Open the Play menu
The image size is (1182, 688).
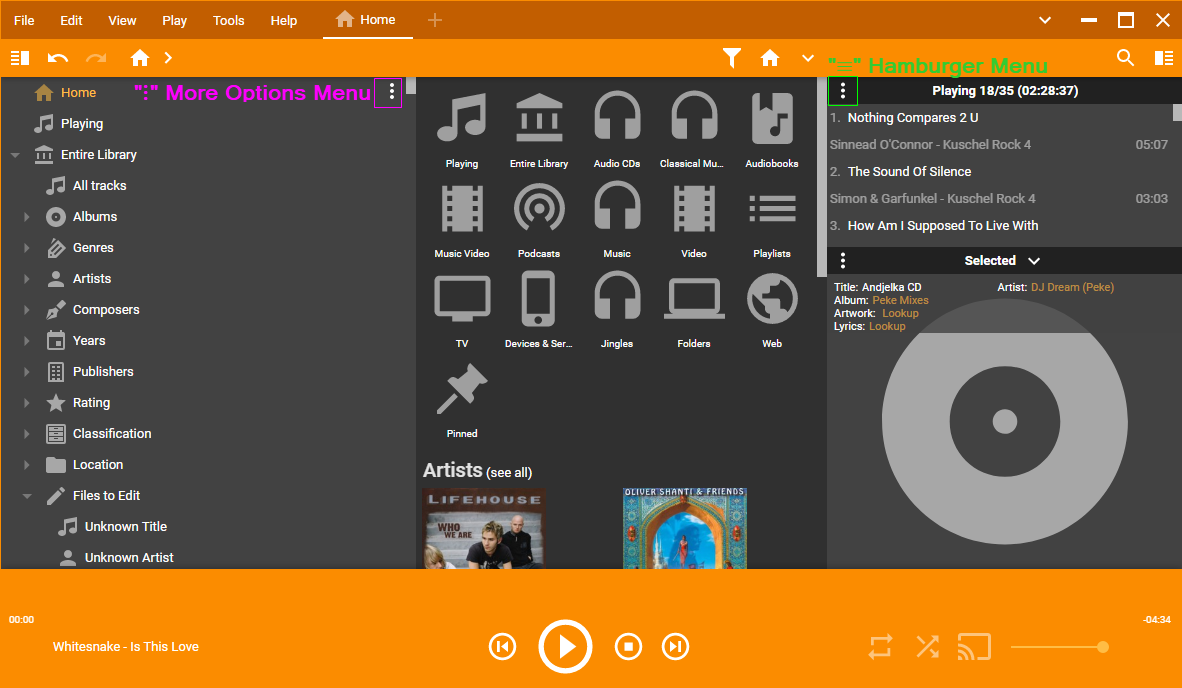(174, 20)
